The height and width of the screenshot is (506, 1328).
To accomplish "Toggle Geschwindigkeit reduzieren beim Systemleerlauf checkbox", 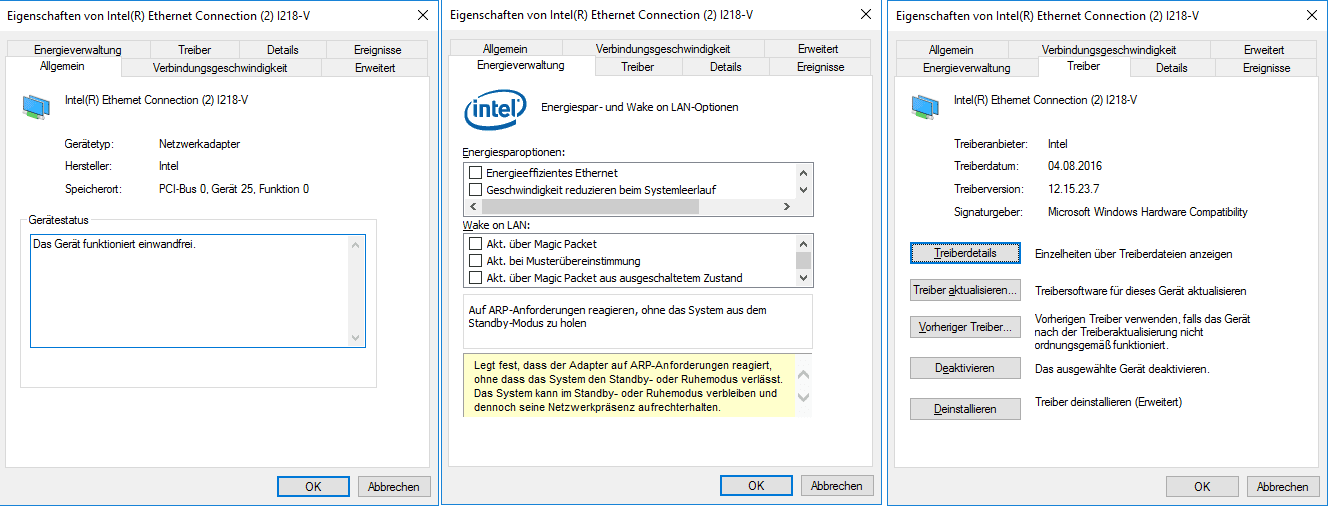I will 476,190.
